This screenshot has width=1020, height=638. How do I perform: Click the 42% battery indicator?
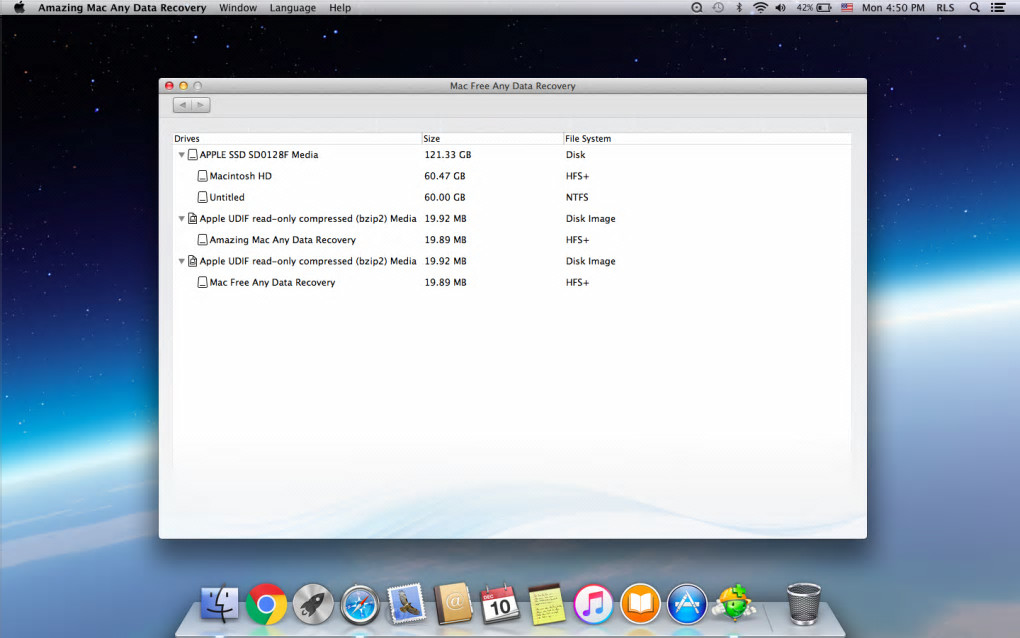[x=814, y=8]
